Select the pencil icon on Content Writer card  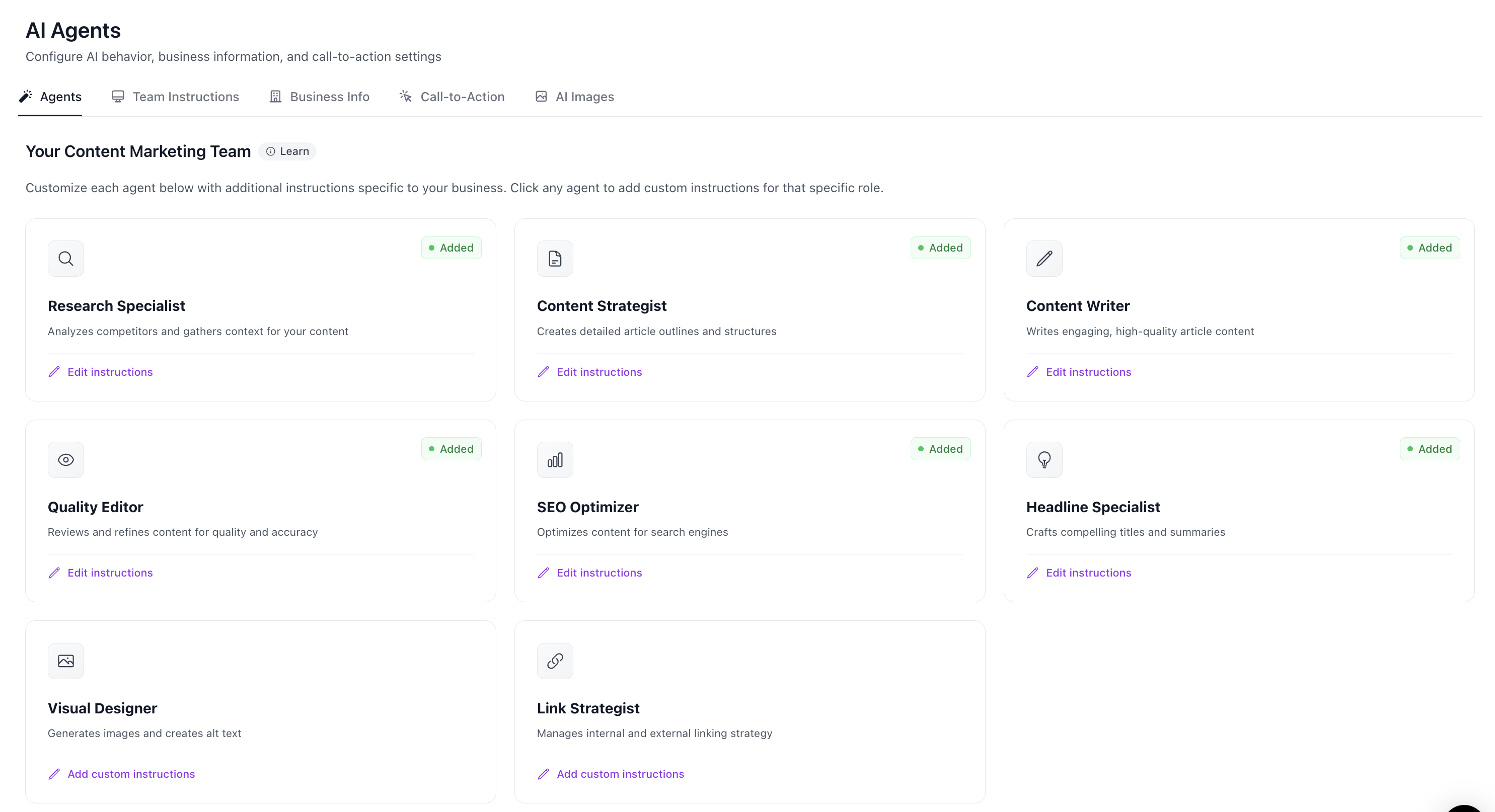click(1044, 258)
